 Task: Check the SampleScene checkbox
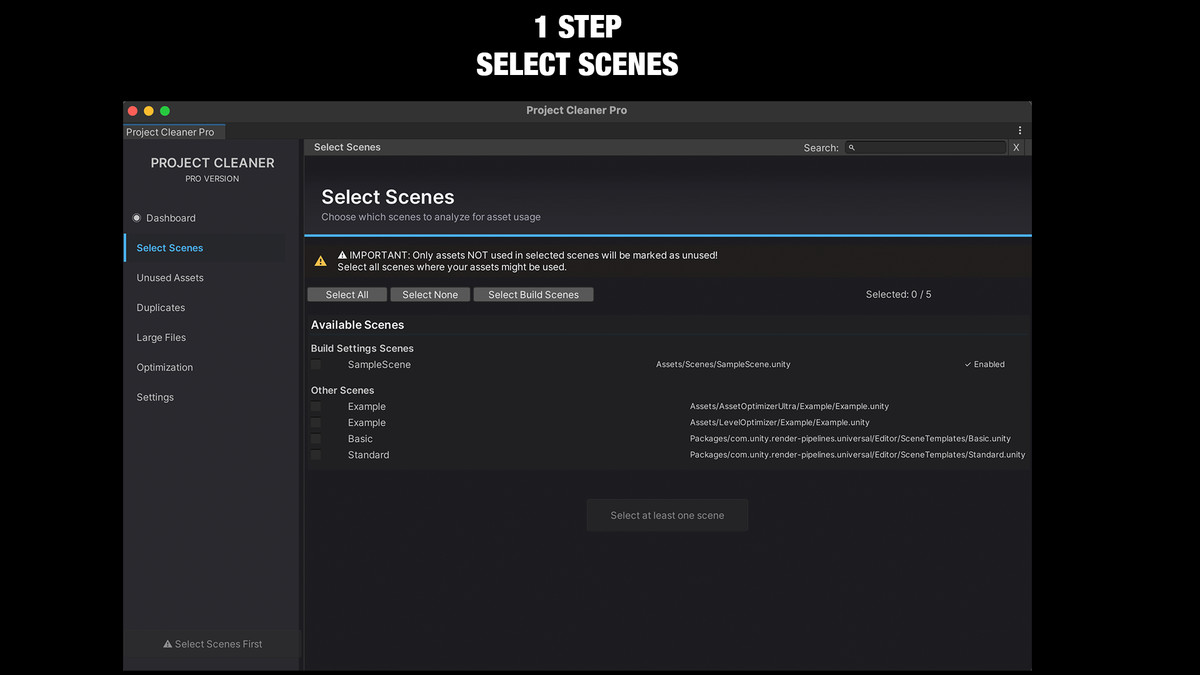[316, 364]
